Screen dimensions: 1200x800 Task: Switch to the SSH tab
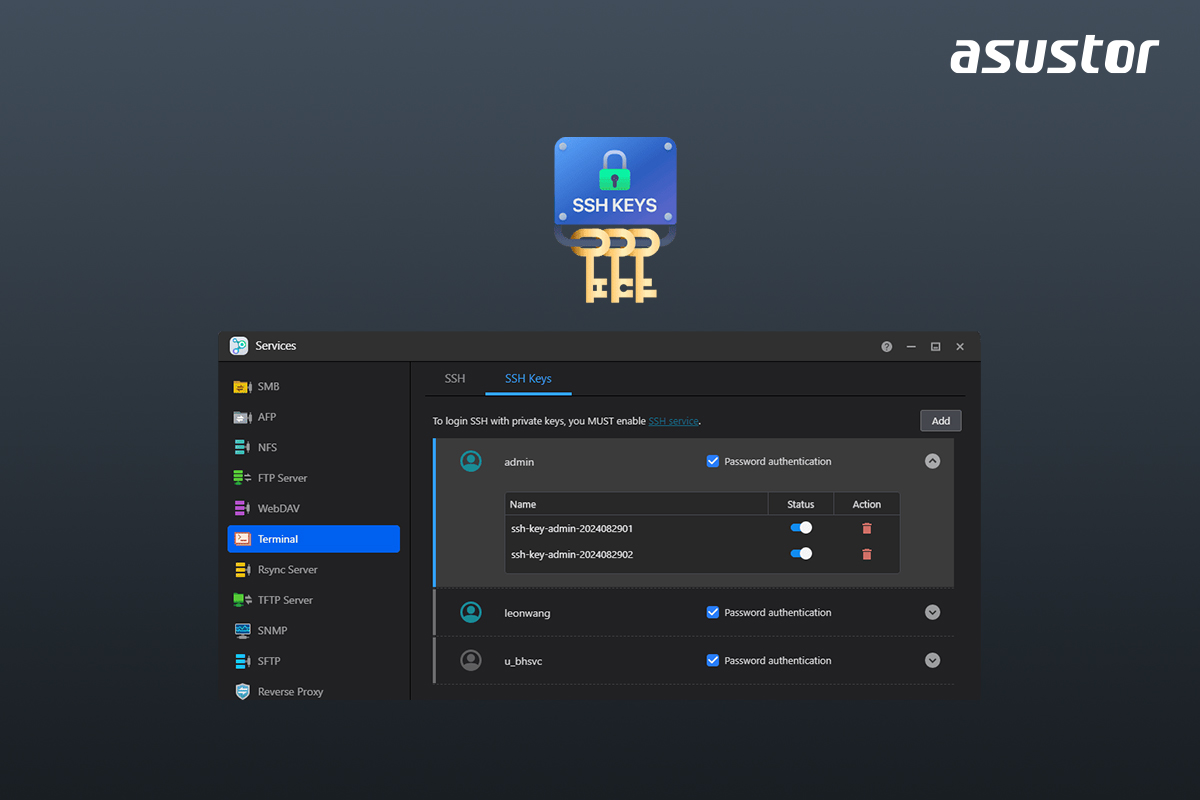coord(455,379)
